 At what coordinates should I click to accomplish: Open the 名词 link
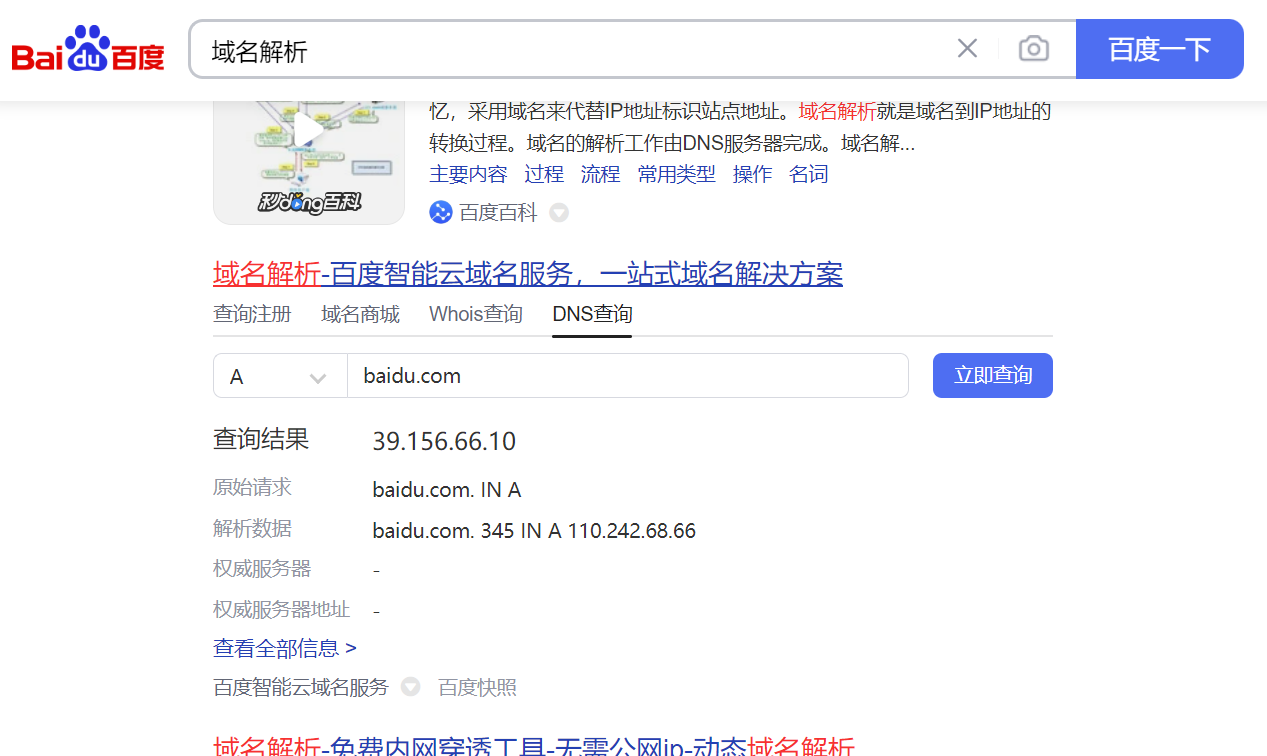pyautogui.click(x=809, y=174)
